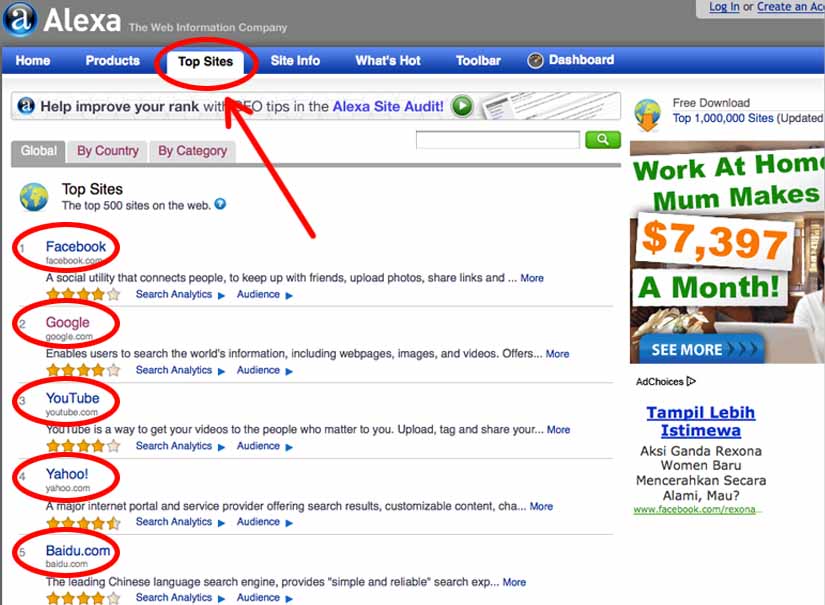Click the star rating under Yahoo!

[83, 522]
